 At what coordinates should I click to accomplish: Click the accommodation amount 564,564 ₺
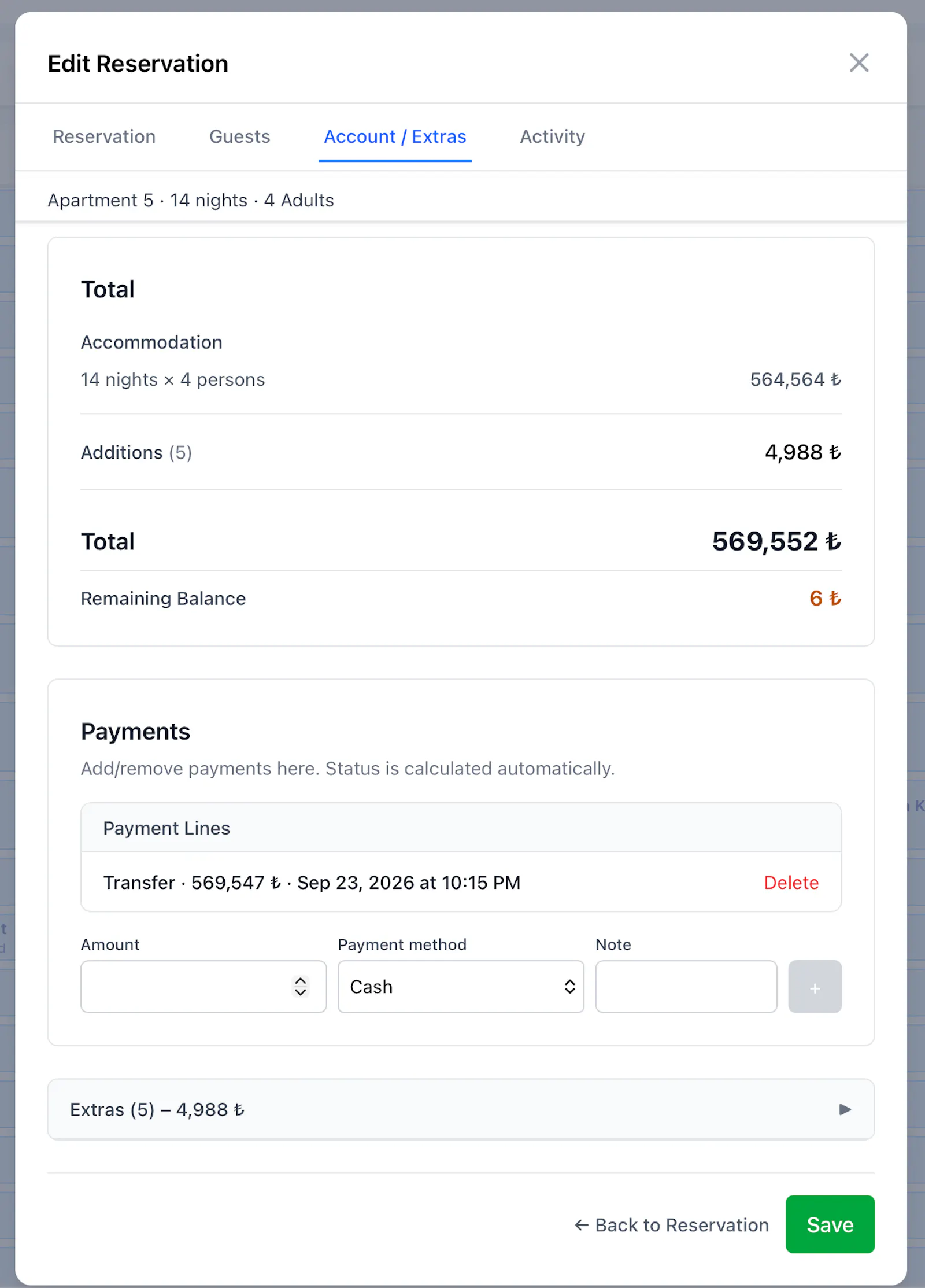795,379
